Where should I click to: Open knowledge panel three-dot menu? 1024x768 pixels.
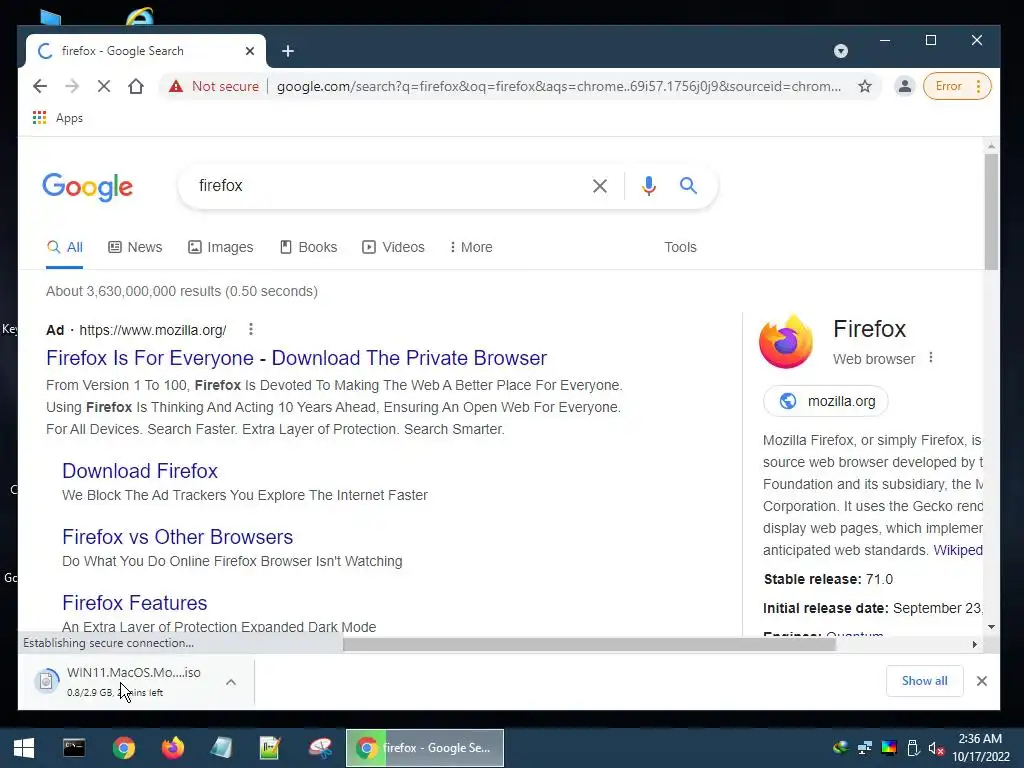pyautogui.click(x=931, y=358)
